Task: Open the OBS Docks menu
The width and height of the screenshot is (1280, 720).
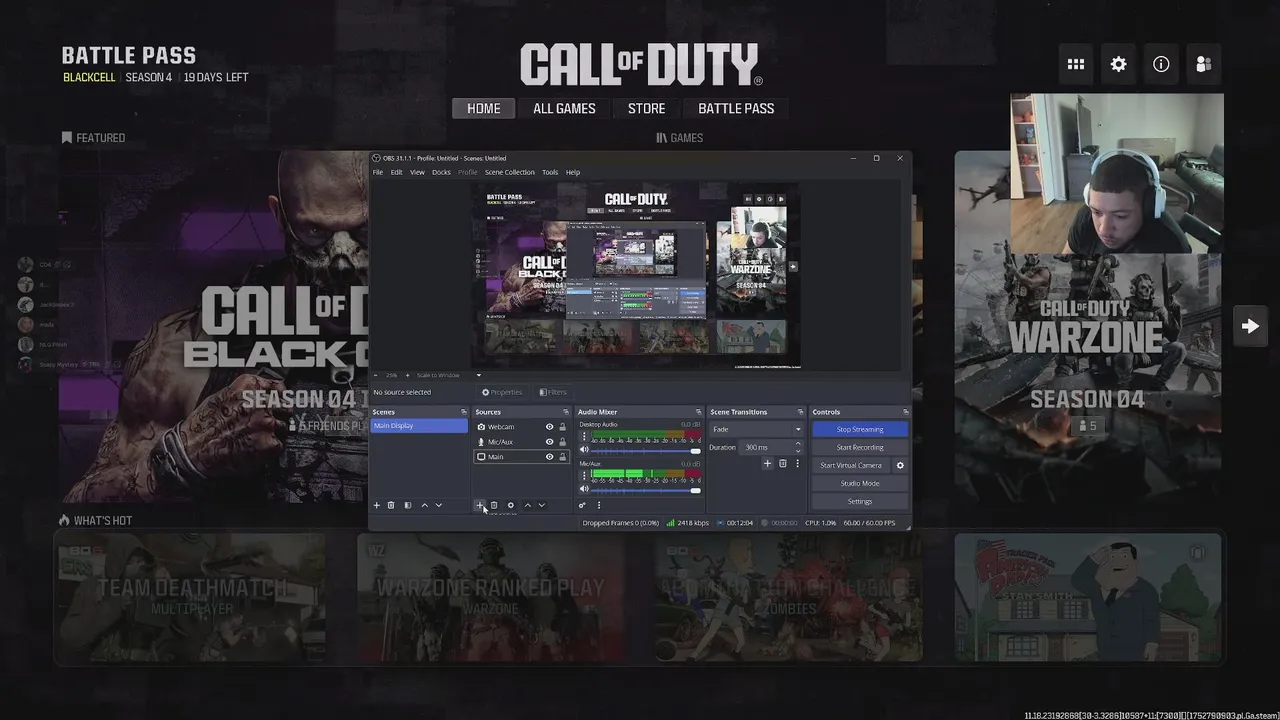Action: point(441,172)
